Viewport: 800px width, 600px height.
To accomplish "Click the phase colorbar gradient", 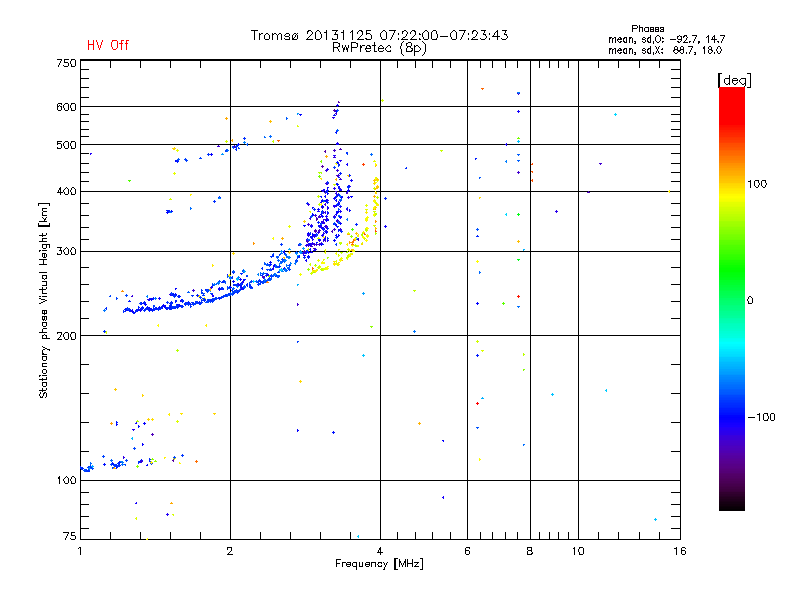I will click(x=732, y=298).
